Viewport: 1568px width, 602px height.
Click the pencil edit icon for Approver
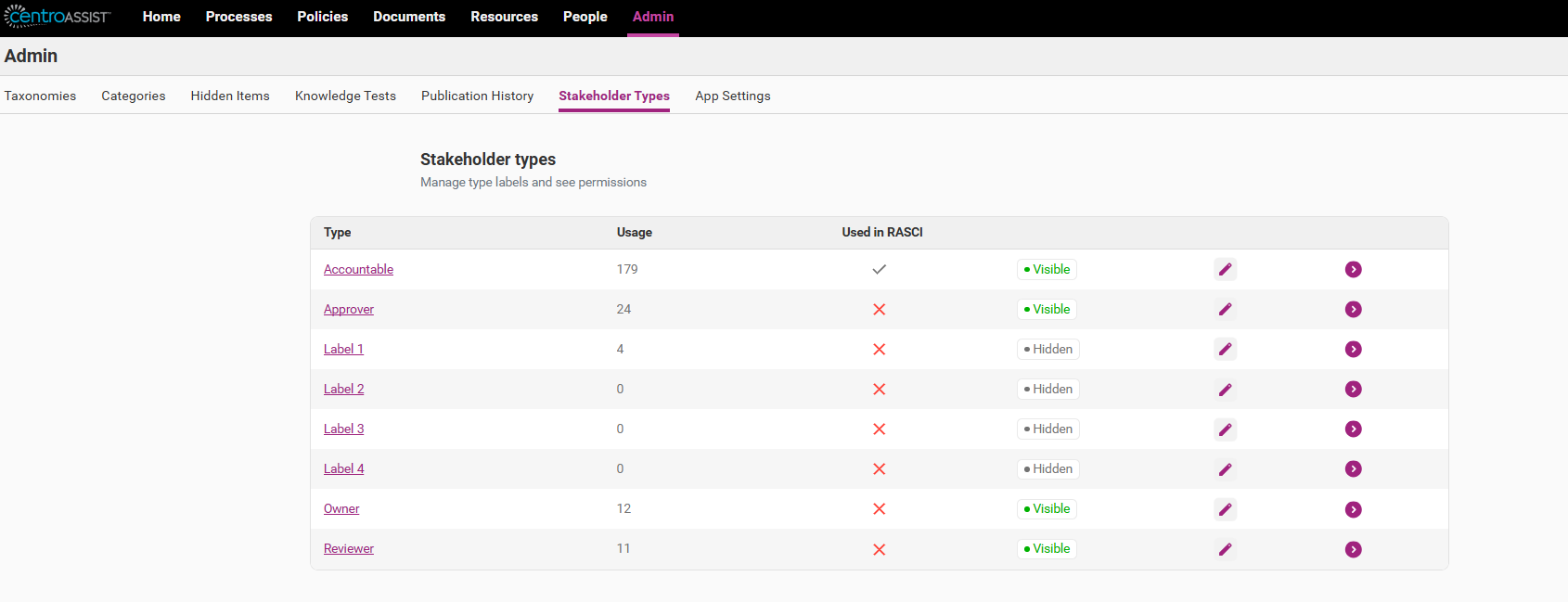1225,309
